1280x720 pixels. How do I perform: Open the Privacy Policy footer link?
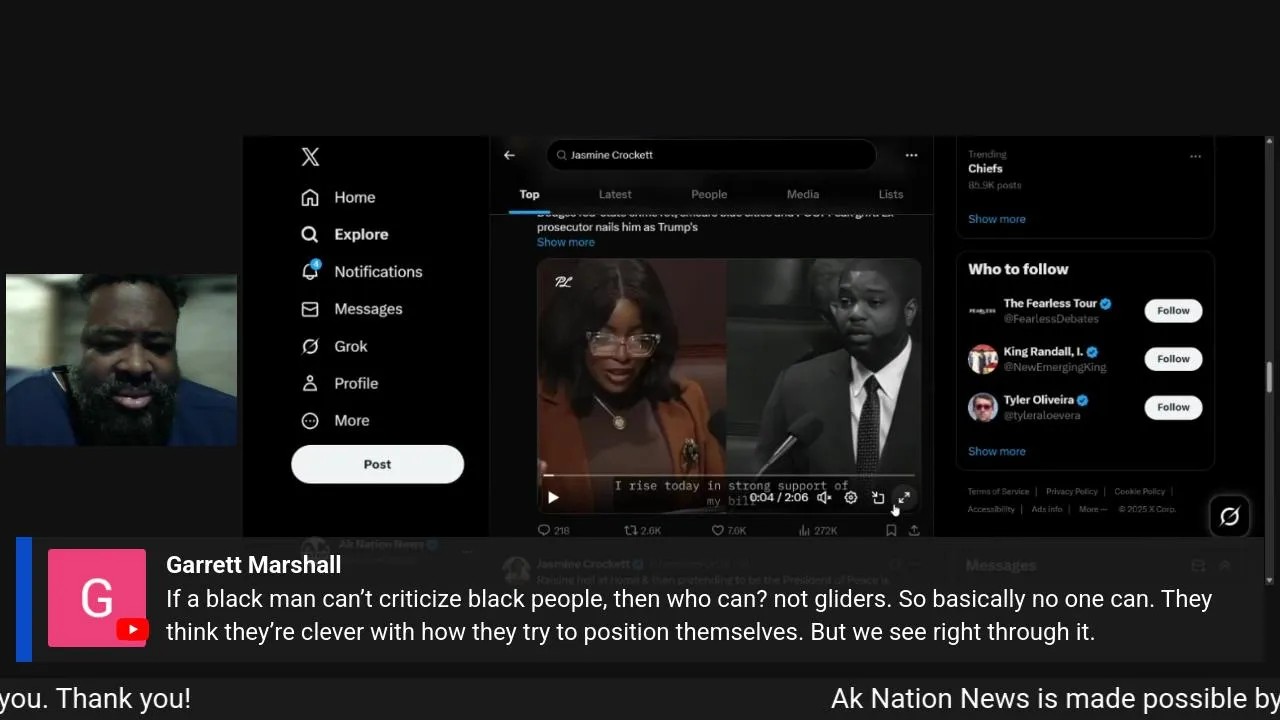pyautogui.click(x=1071, y=492)
